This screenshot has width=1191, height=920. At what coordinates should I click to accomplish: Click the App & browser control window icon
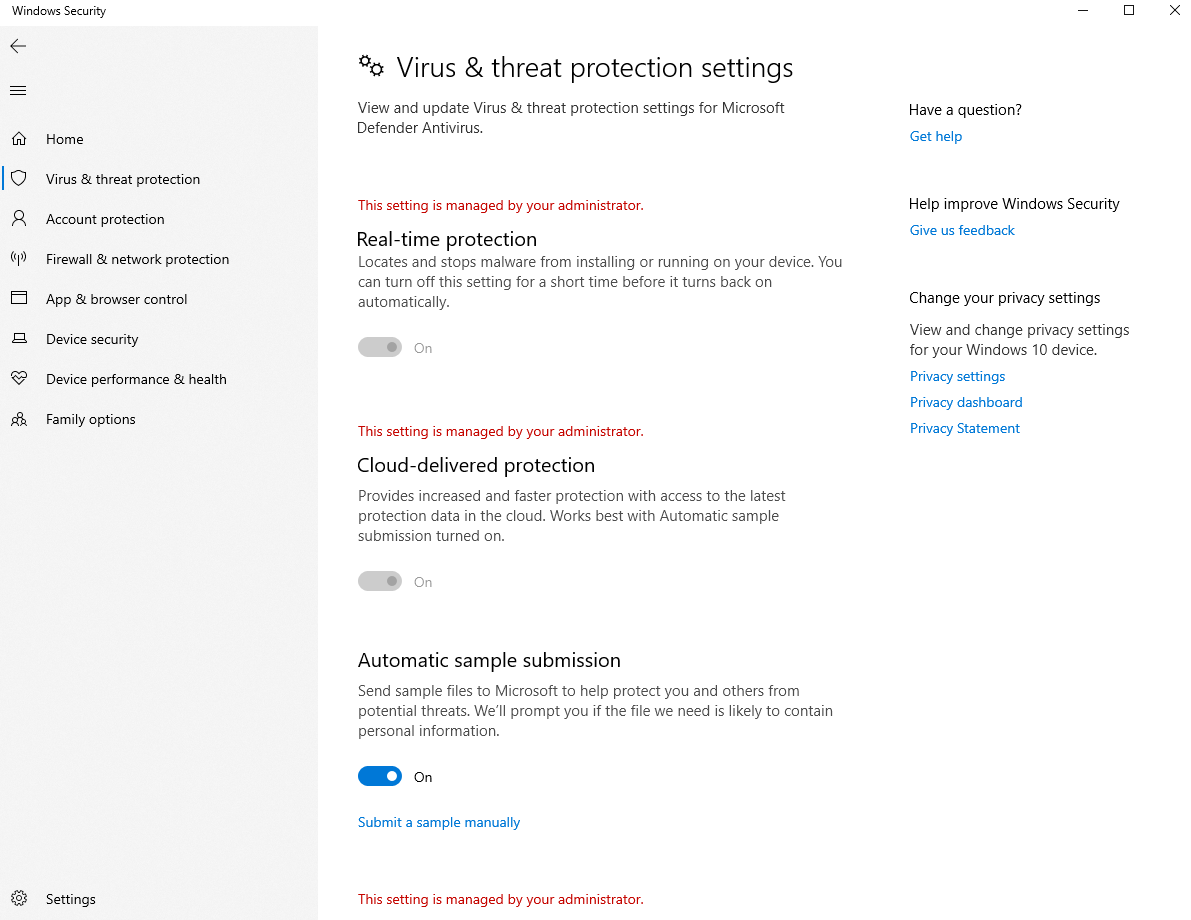click(x=19, y=299)
